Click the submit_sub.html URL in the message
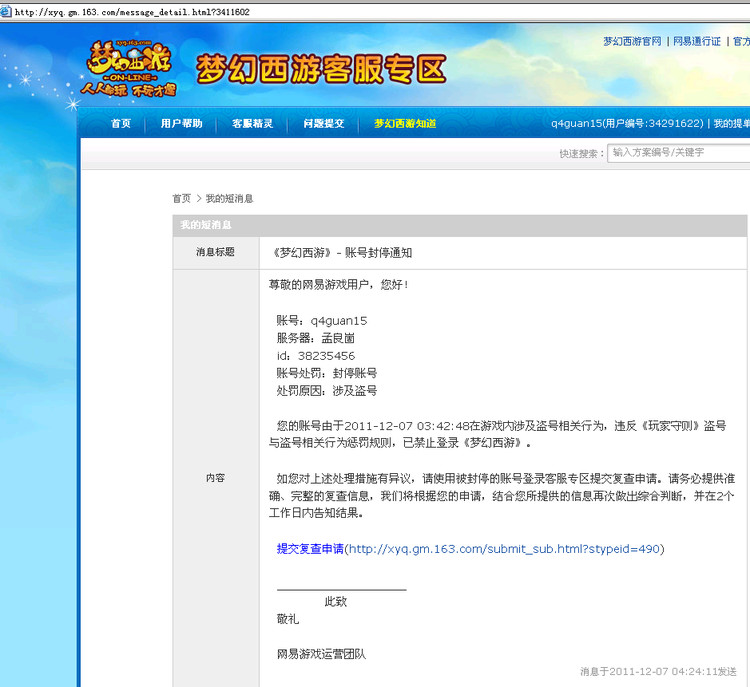The width and height of the screenshot is (750, 687). point(504,549)
